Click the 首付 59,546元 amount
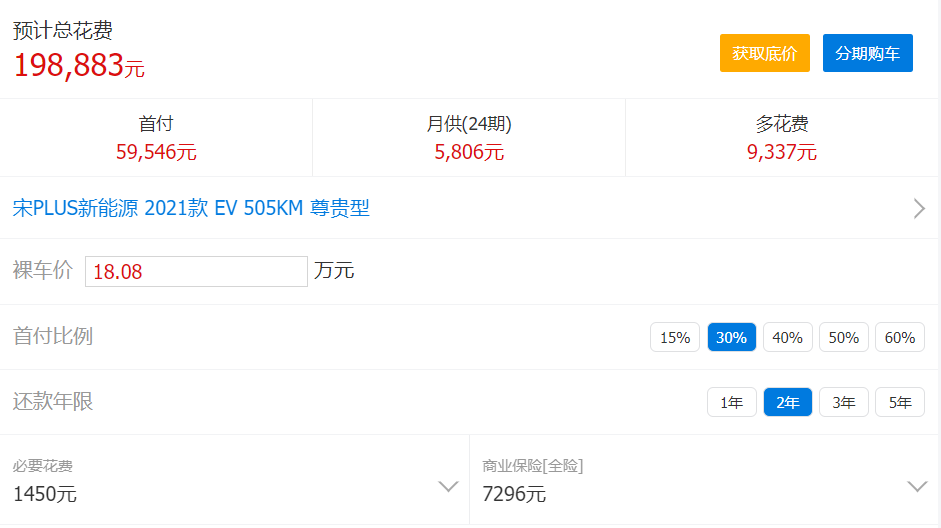This screenshot has height=528, width=941. 156,152
